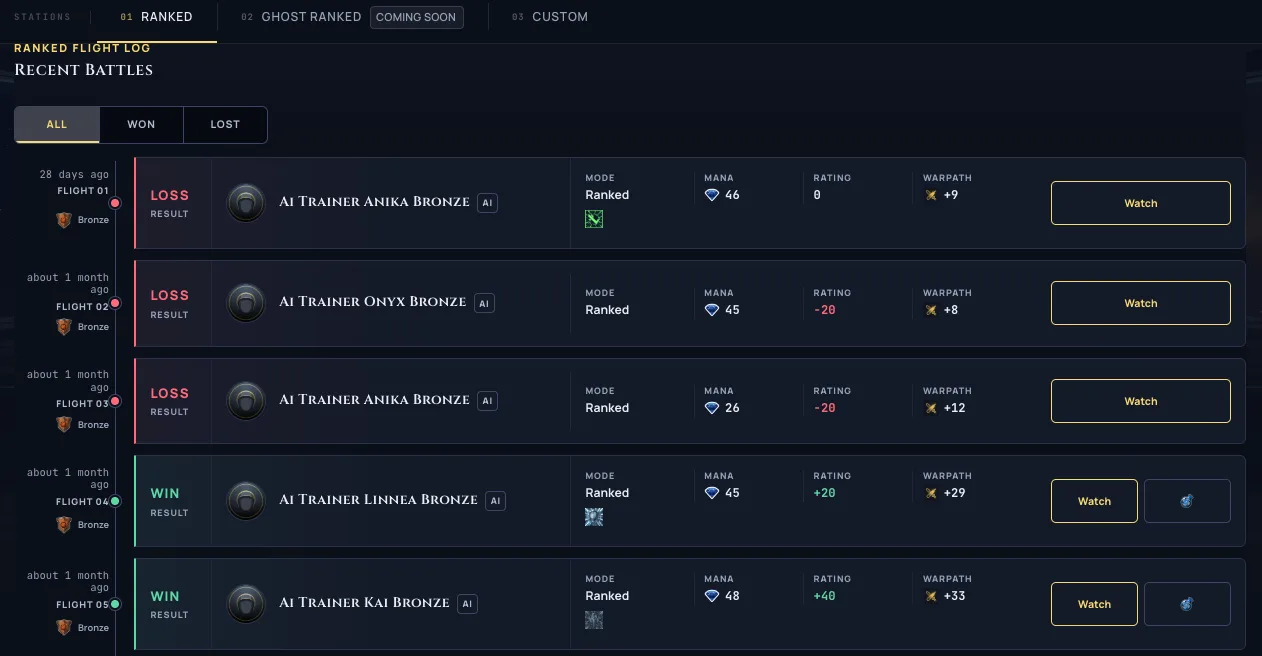Click opponent name Ai Trainer Linnea Bronze
Image resolution: width=1262 pixels, height=656 pixels.
(x=378, y=500)
